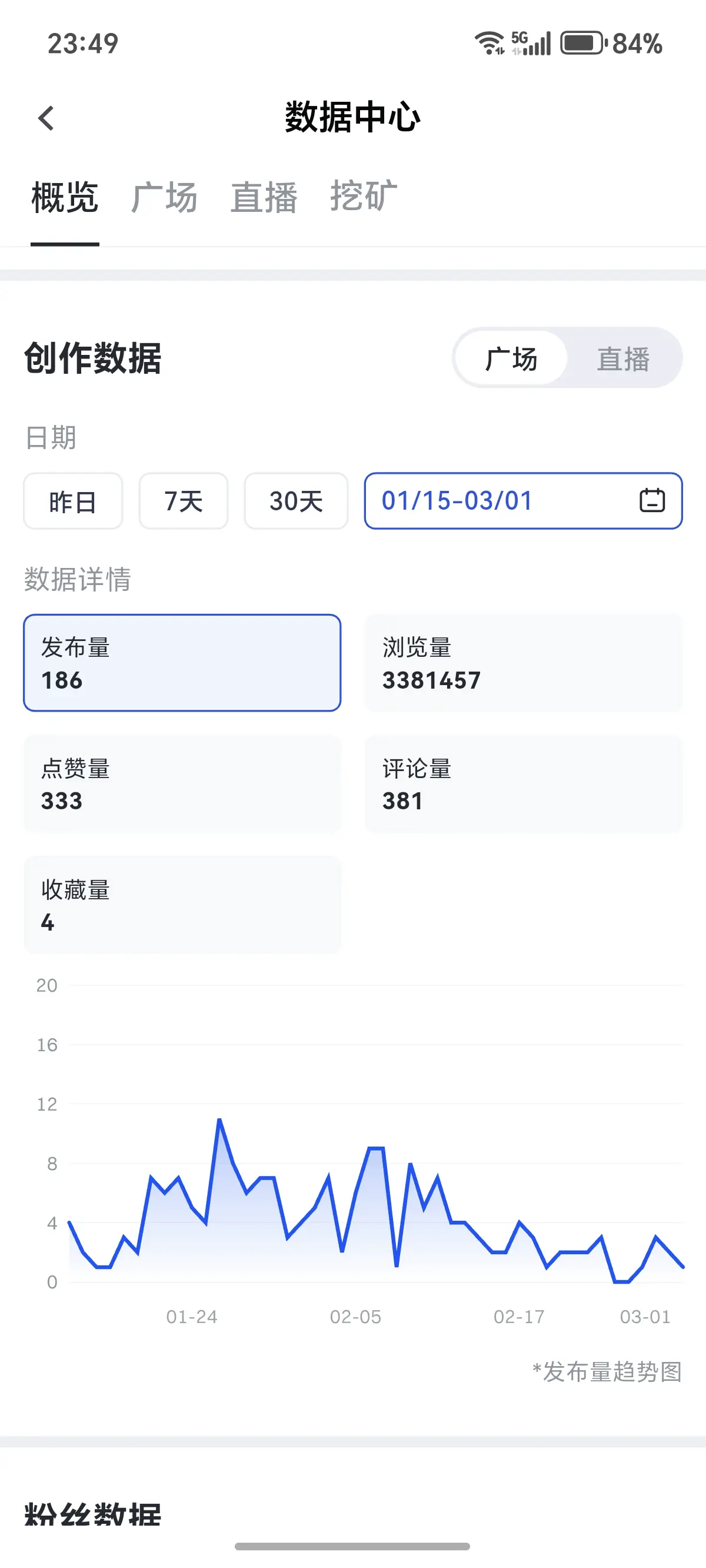Choose the 30天 date filter
Viewport: 706px width, 1568px height.
coord(296,501)
